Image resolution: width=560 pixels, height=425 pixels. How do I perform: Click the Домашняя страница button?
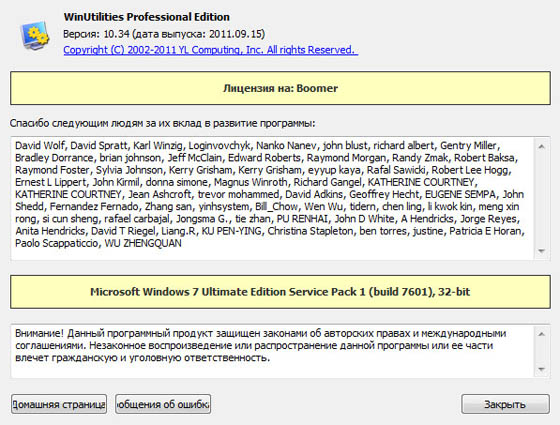coord(59,404)
